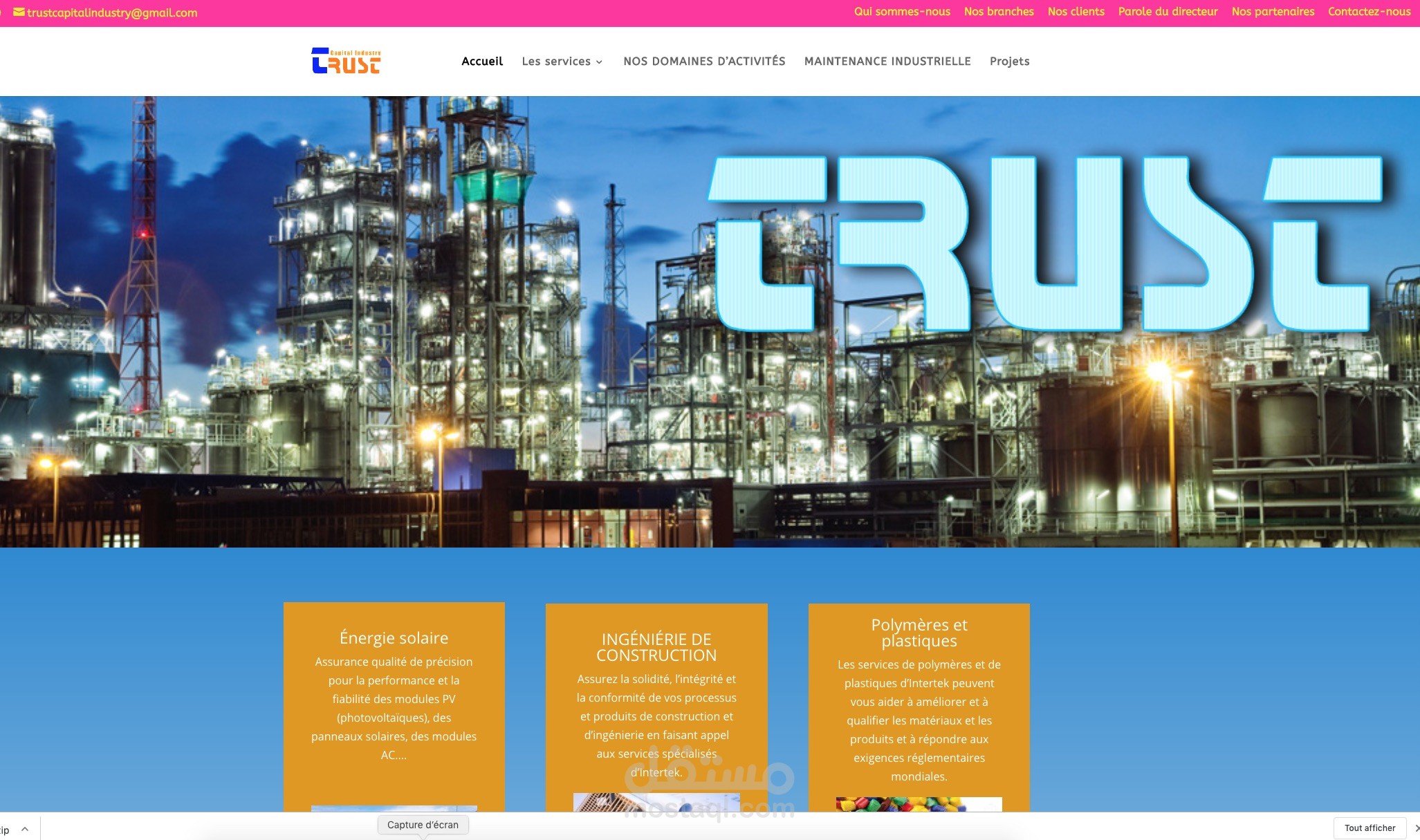The width and height of the screenshot is (1420, 840).
Task: Click the Nos partenaires link
Action: point(1273,12)
